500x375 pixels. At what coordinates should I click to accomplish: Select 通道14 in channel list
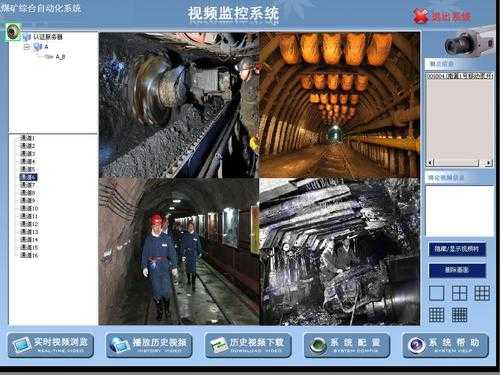(29, 240)
